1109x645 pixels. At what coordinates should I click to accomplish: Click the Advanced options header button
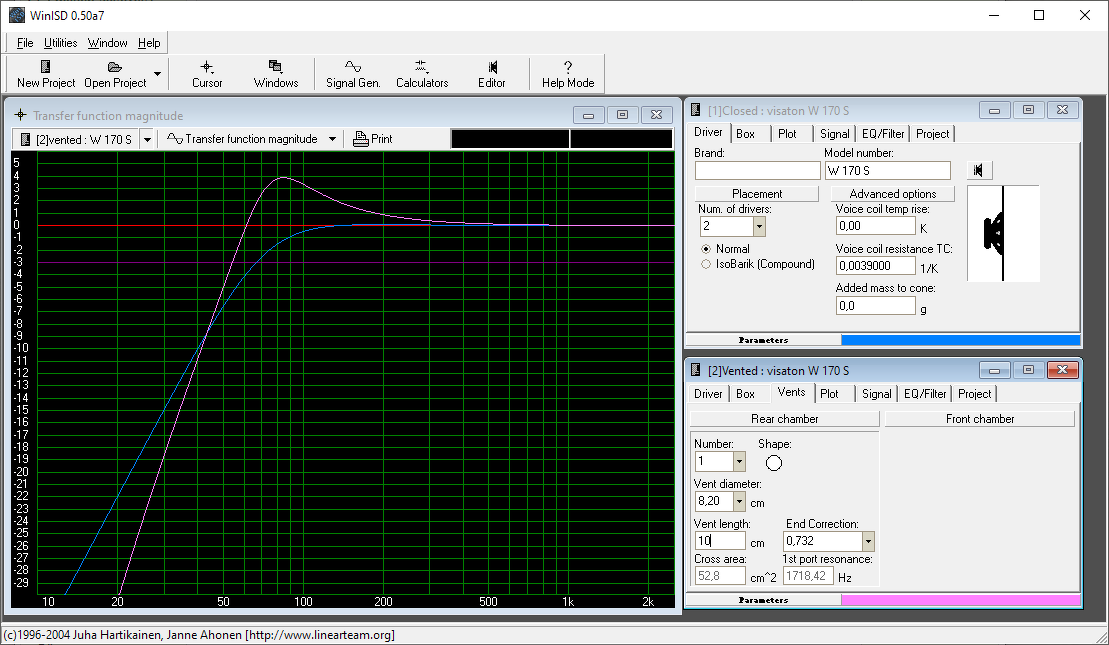coord(893,194)
